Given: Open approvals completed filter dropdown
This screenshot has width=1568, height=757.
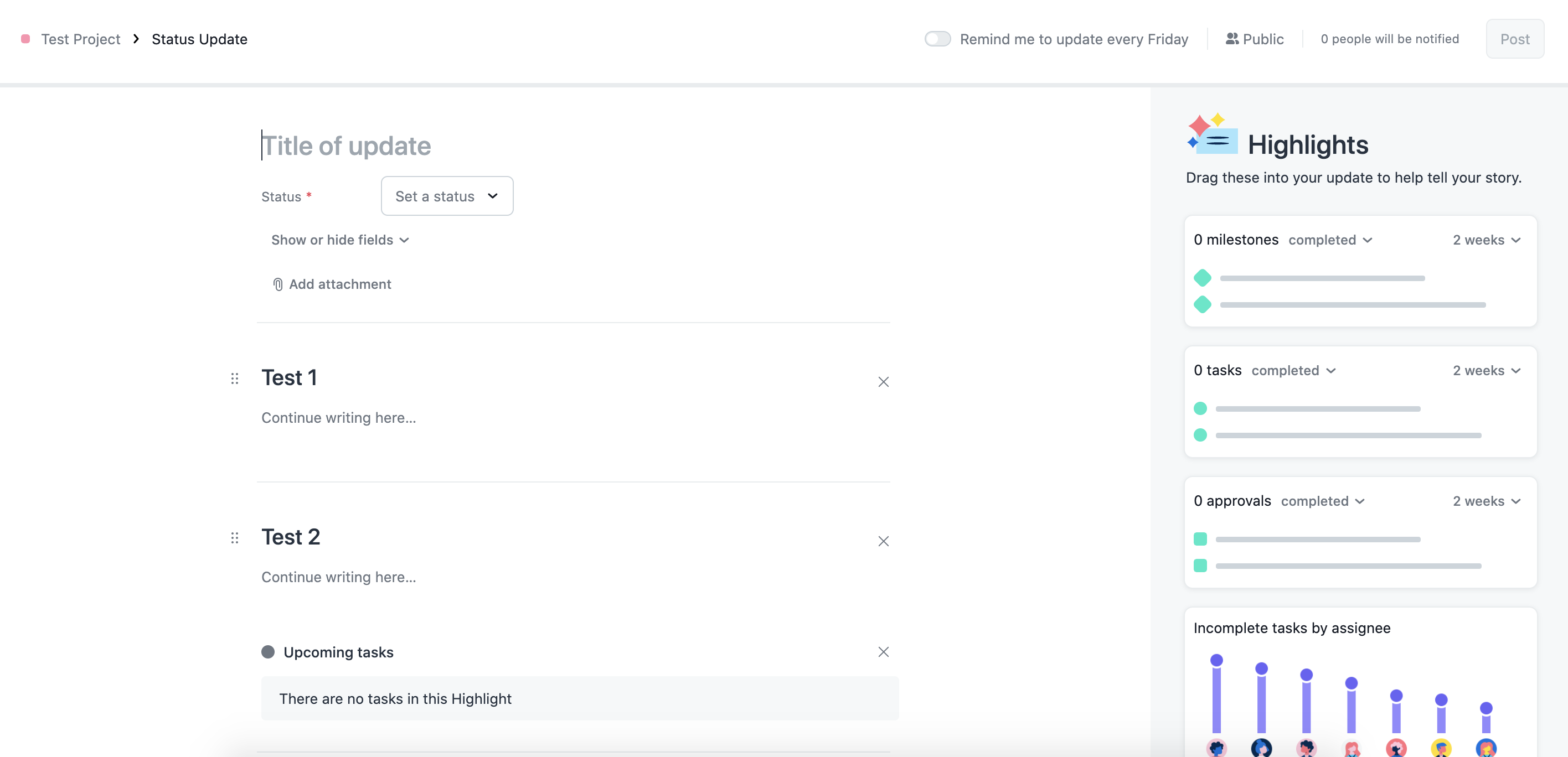Looking at the screenshot, I should (x=1323, y=501).
